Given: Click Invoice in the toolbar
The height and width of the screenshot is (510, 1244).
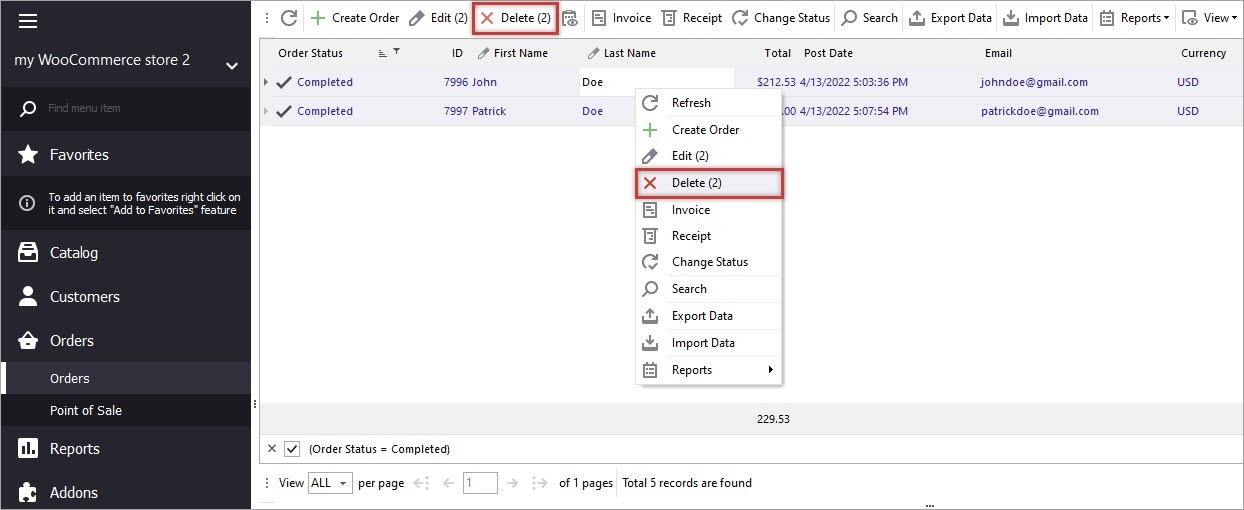Looking at the screenshot, I should click(621, 18).
